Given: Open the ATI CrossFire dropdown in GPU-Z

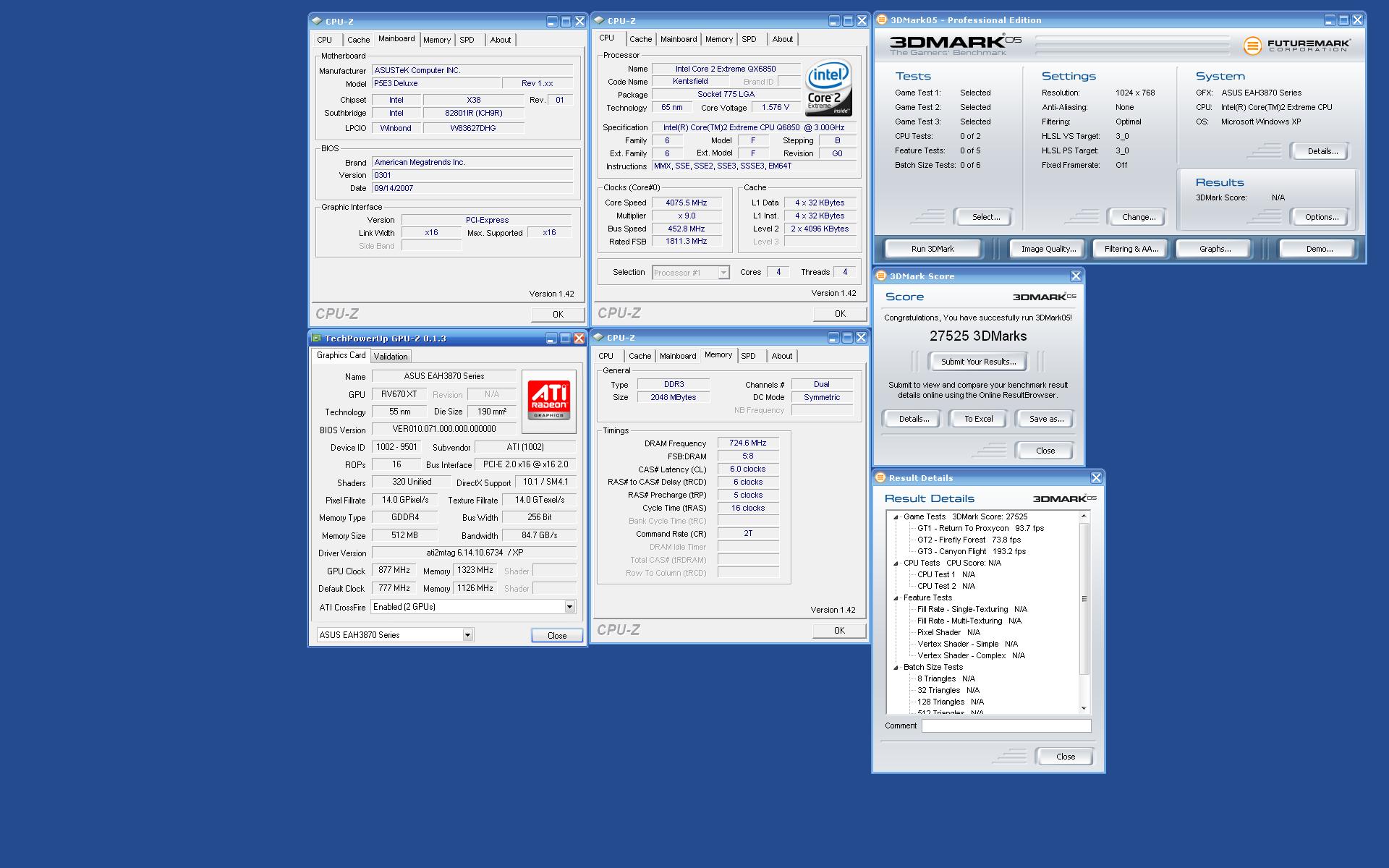Looking at the screenshot, I should [569, 607].
